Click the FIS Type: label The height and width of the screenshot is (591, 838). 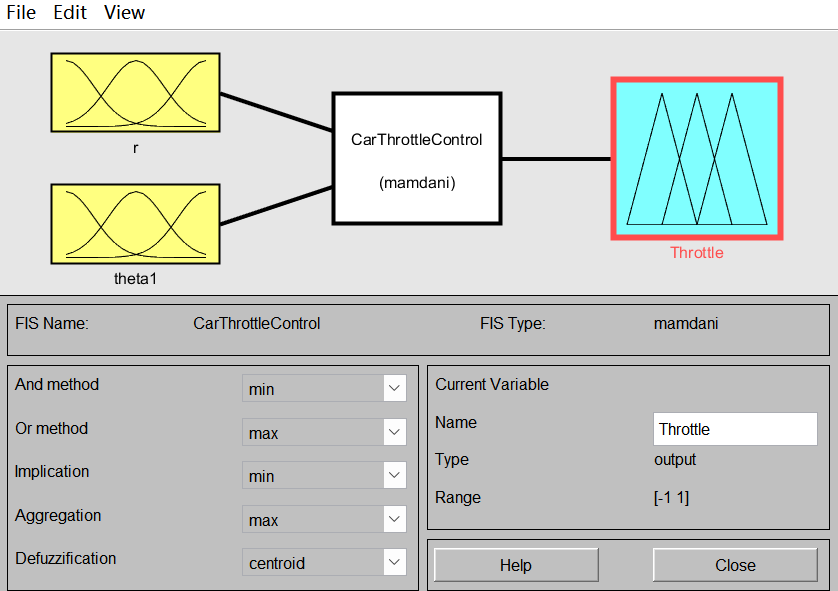pyautogui.click(x=513, y=323)
